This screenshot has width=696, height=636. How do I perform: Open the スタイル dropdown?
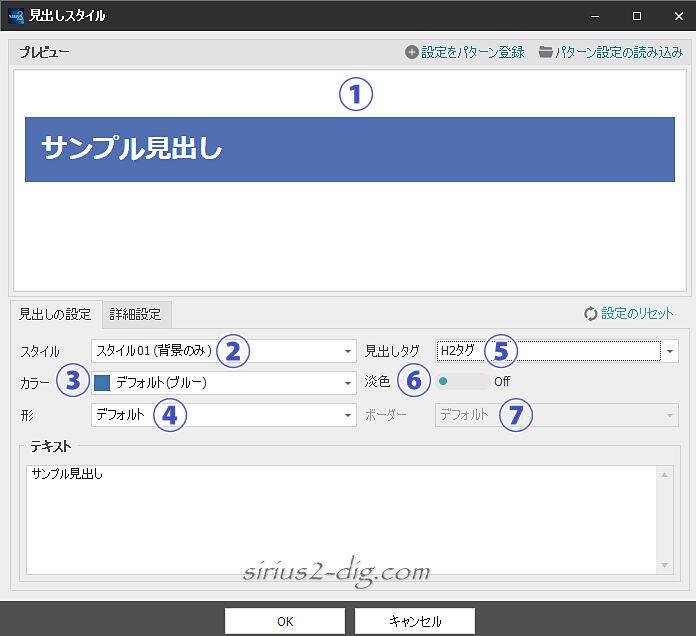tap(348, 351)
